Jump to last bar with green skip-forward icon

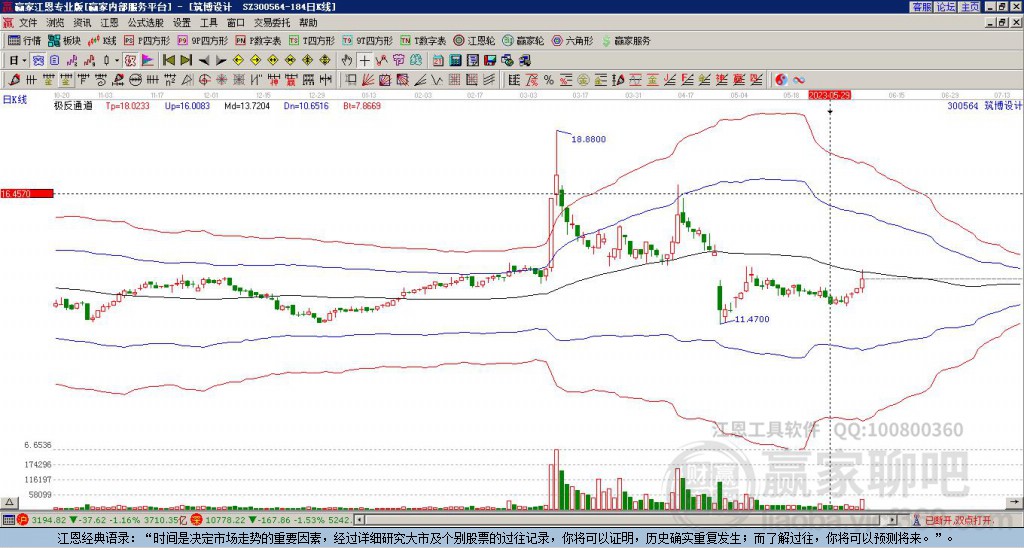click(186, 61)
